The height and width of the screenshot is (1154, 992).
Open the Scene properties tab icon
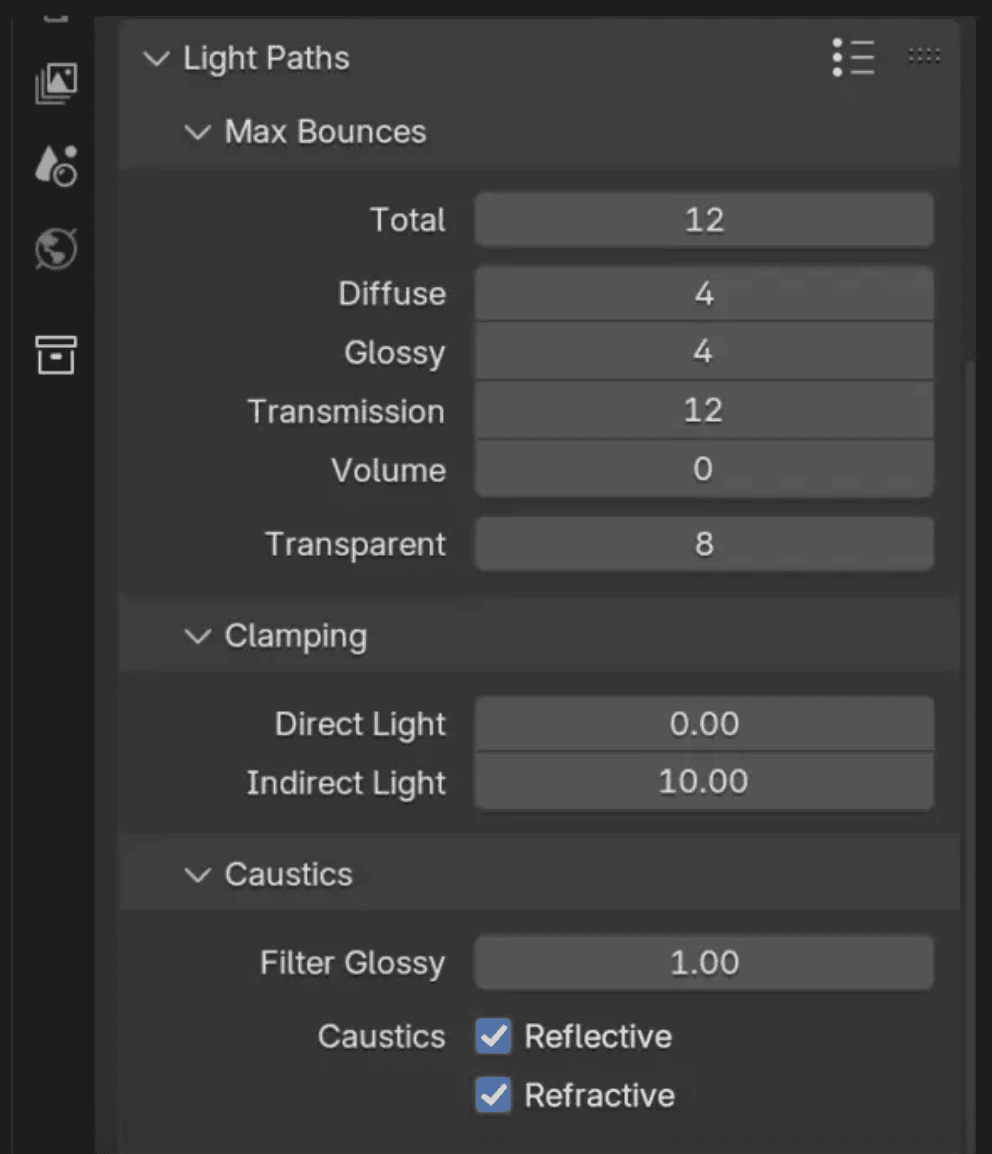(x=56, y=166)
